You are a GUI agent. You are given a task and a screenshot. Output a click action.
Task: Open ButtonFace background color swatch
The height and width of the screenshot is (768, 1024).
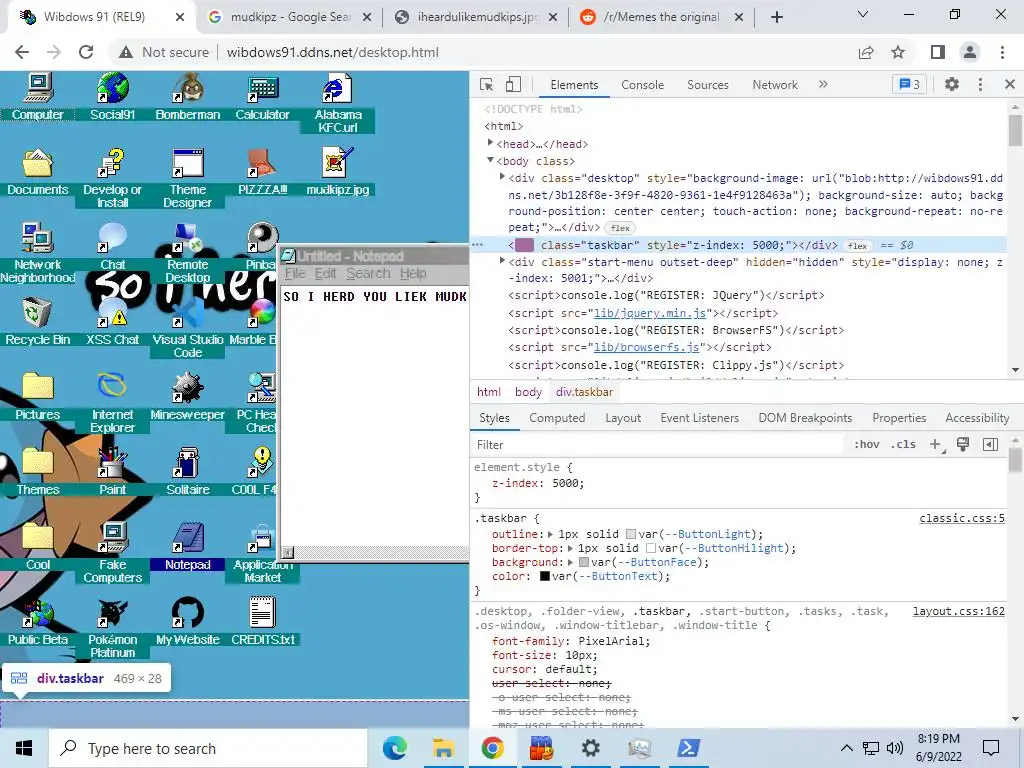point(584,562)
